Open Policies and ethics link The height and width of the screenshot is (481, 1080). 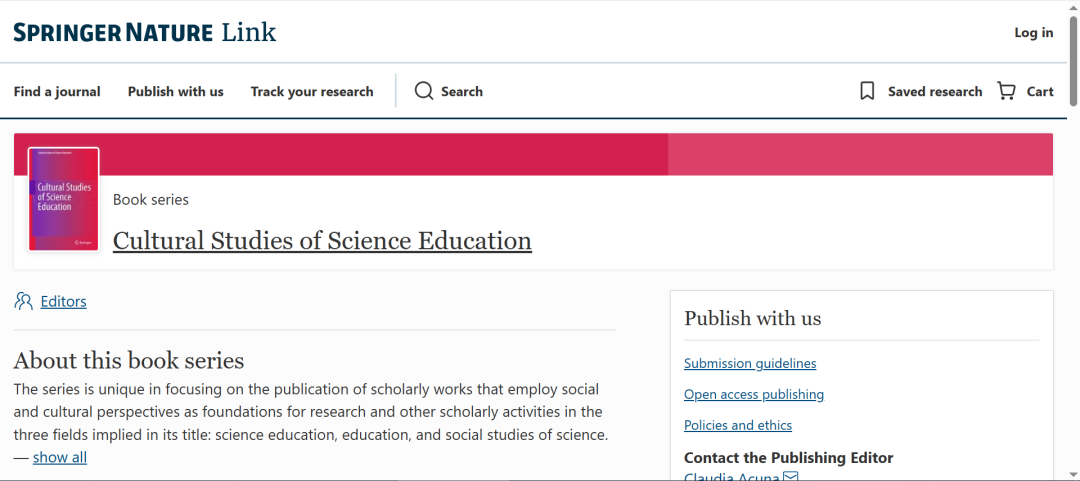click(x=738, y=425)
